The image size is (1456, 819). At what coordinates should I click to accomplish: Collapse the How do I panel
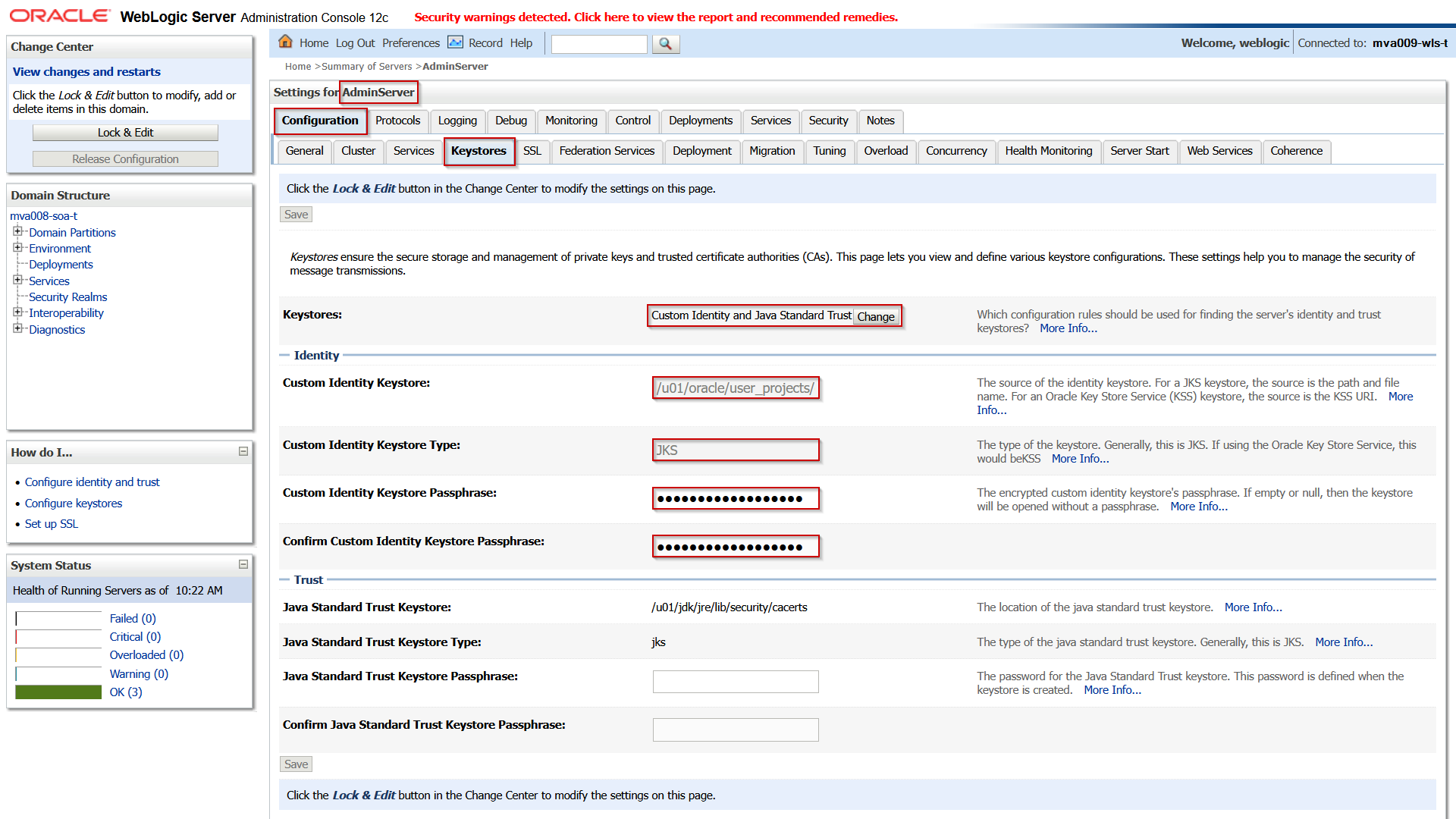[x=243, y=451]
